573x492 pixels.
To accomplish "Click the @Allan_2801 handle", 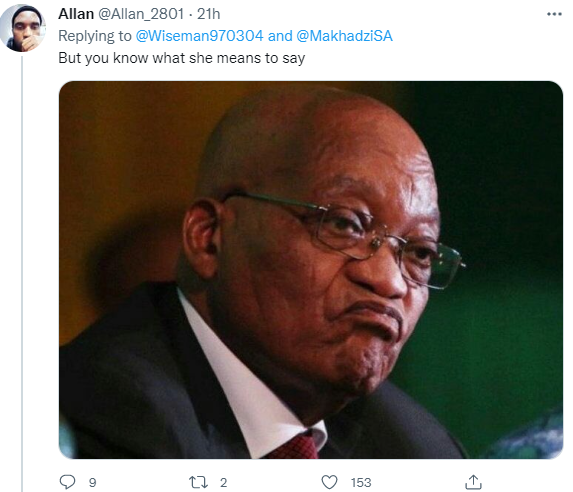I will point(141,14).
